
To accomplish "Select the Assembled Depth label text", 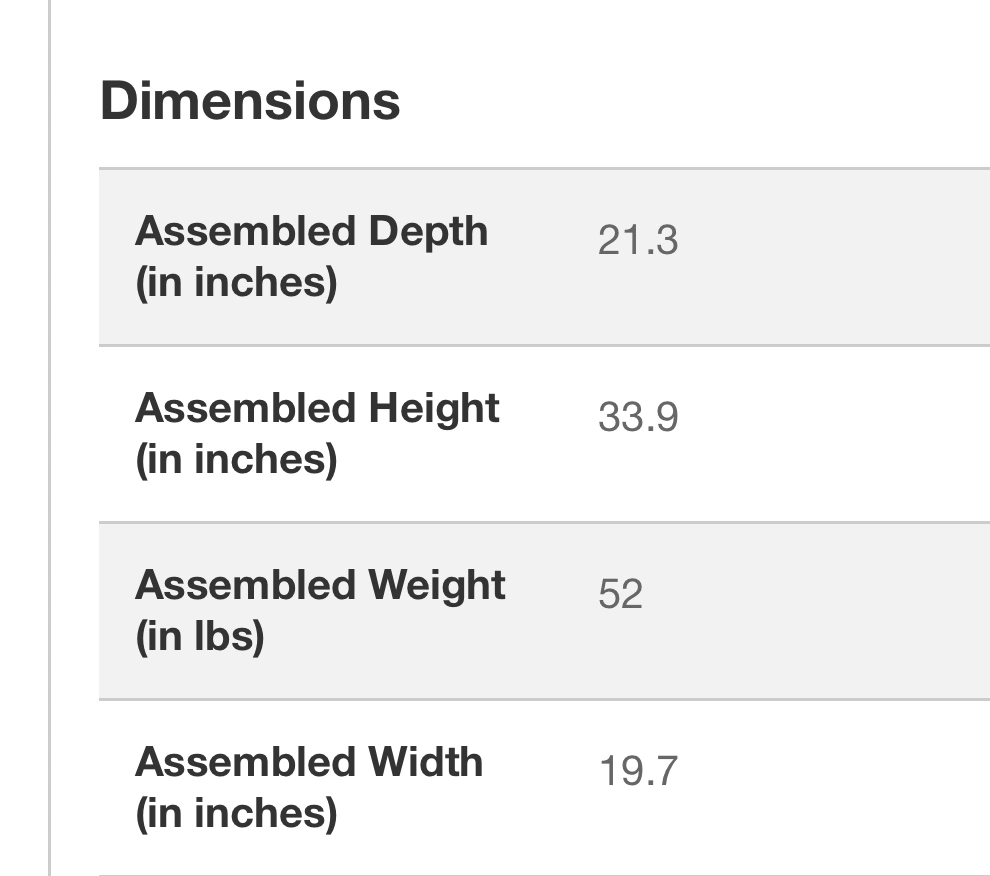I will (311, 232).
